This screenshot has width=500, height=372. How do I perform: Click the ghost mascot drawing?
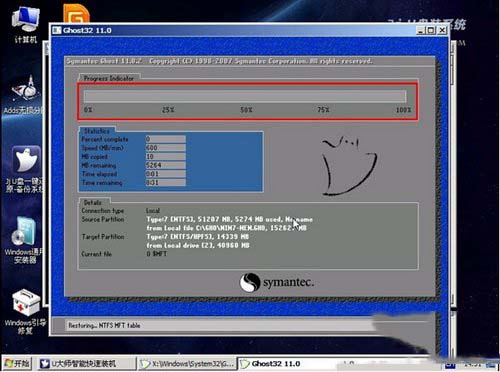tap(349, 166)
